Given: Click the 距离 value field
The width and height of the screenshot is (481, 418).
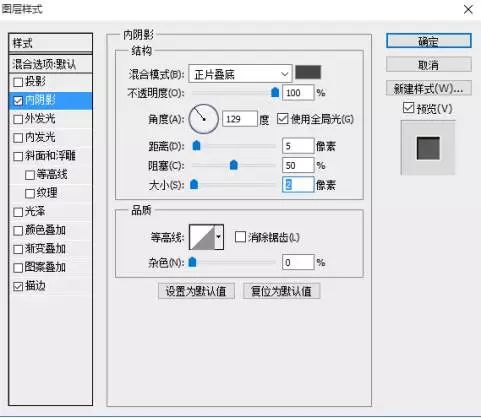Looking at the screenshot, I should pos(298,146).
